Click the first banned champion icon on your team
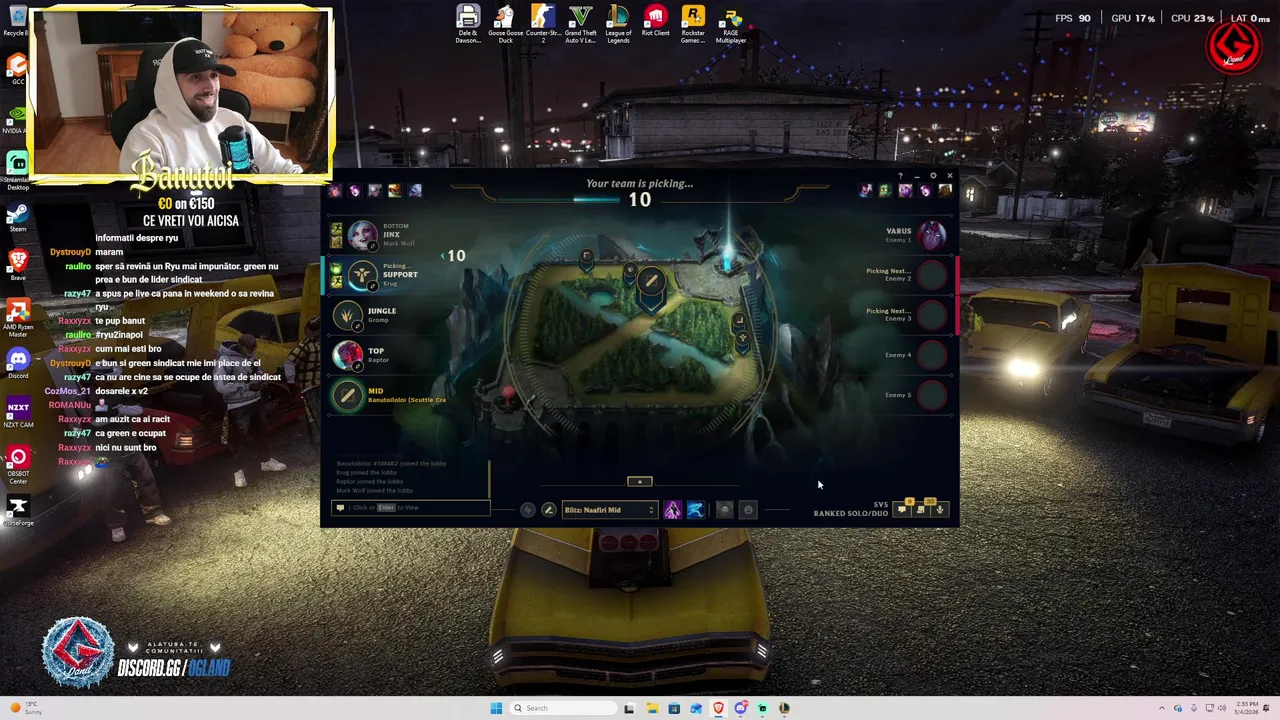Viewport: 1280px width, 720px height. click(335, 191)
